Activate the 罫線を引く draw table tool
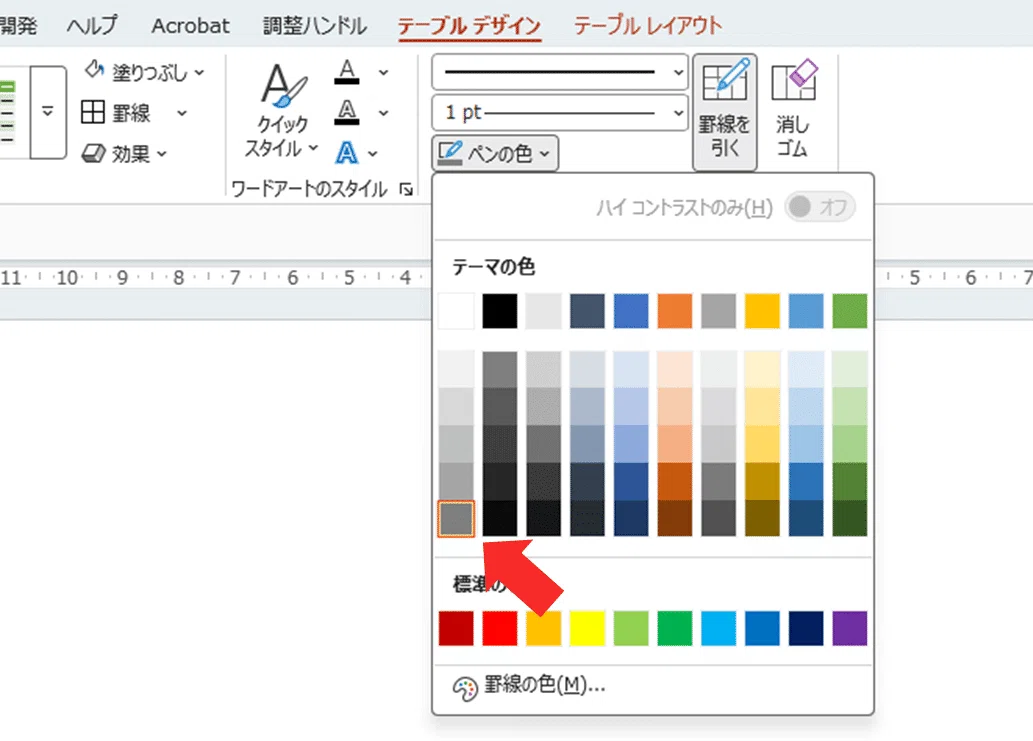The image size is (1033, 741). click(x=725, y=112)
